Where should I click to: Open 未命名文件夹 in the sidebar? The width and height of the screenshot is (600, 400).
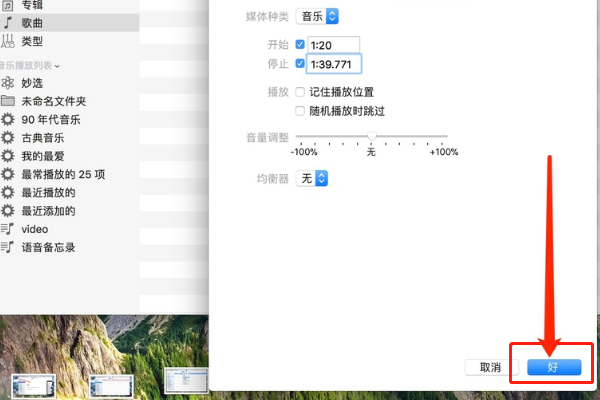tap(54, 101)
